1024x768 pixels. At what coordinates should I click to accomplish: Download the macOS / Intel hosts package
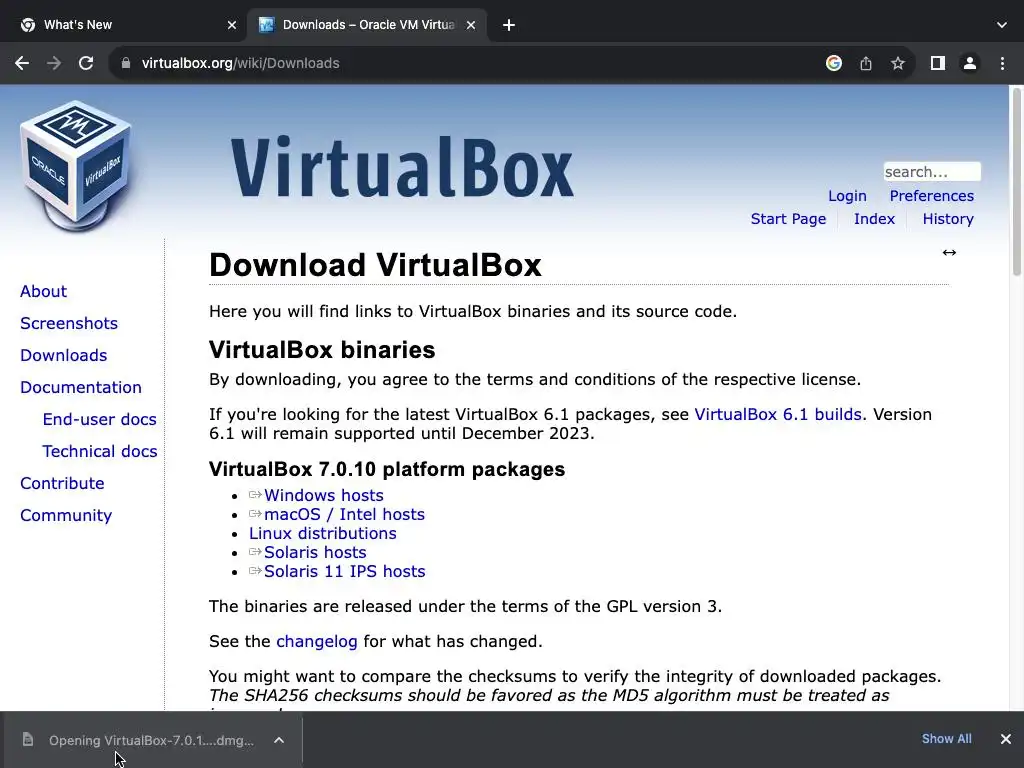(x=344, y=515)
